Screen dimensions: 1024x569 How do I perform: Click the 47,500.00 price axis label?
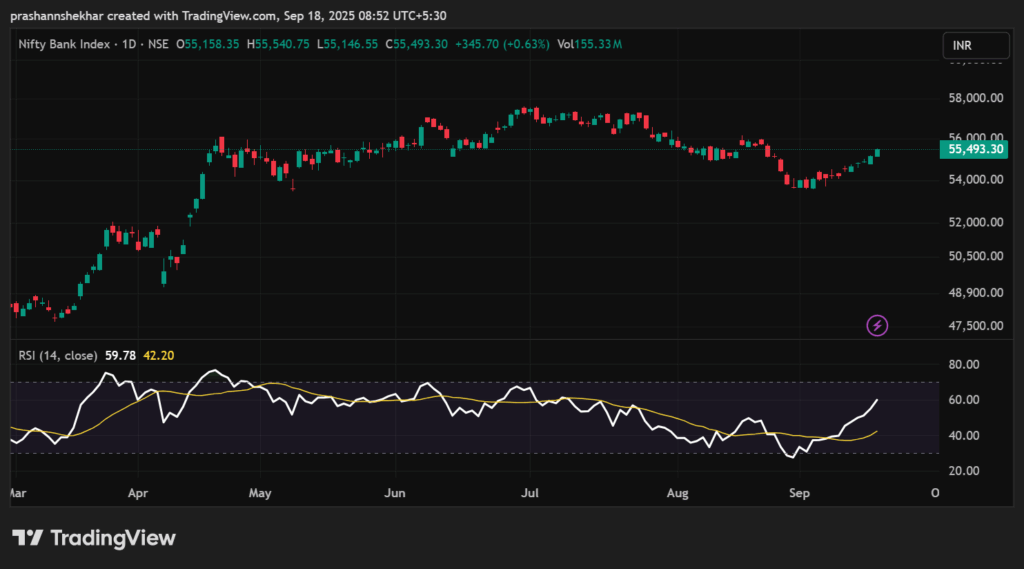(976, 326)
